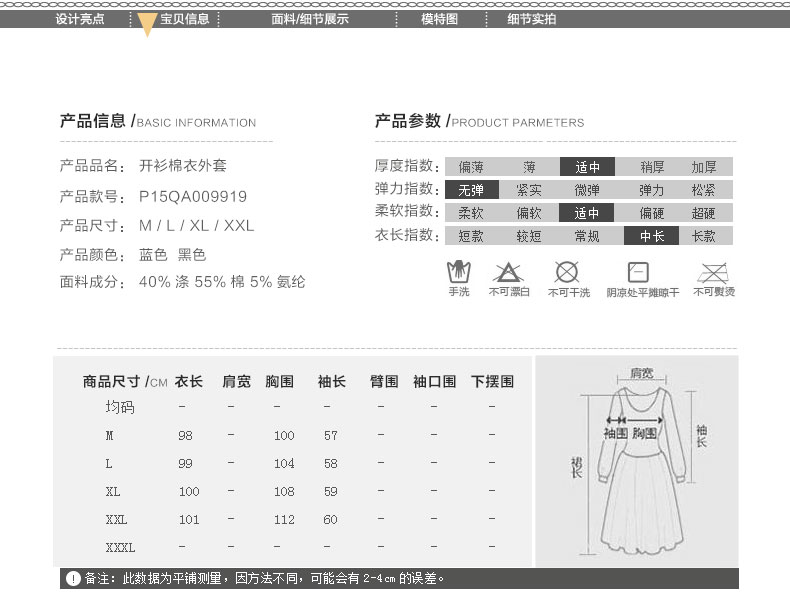The height and width of the screenshot is (598, 790).
Task: Click 弹力 elasticity option
Action: click(x=651, y=190)
